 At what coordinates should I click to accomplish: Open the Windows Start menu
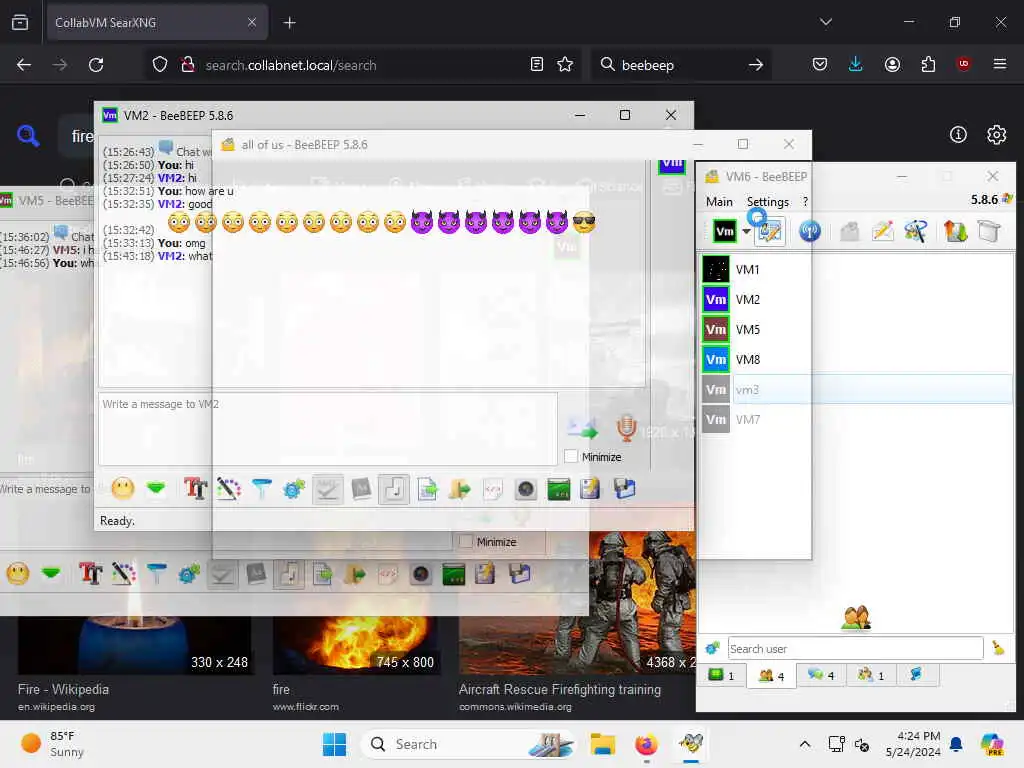coord(334,744)
